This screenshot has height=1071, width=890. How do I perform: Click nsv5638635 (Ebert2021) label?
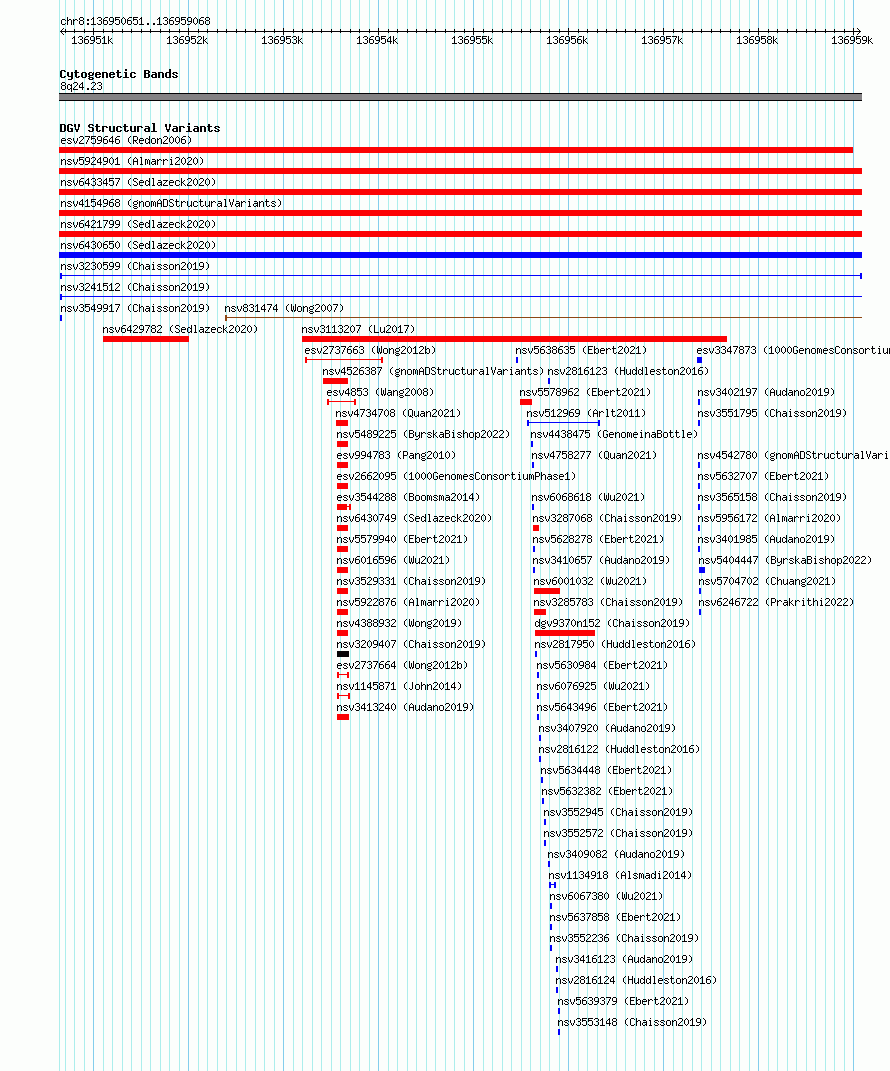coord(581,350)
